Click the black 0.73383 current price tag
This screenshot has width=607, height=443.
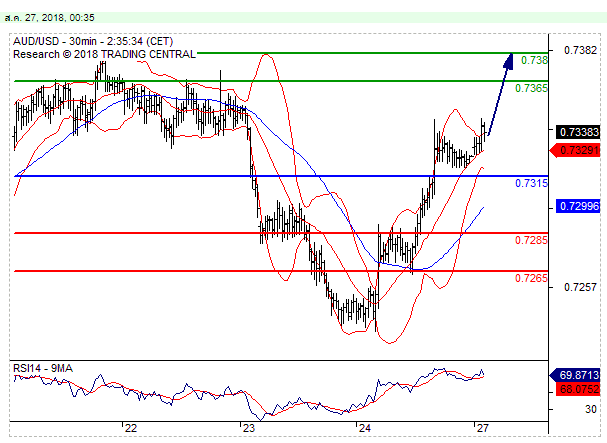pyautogui.click(x=578, y=132)
